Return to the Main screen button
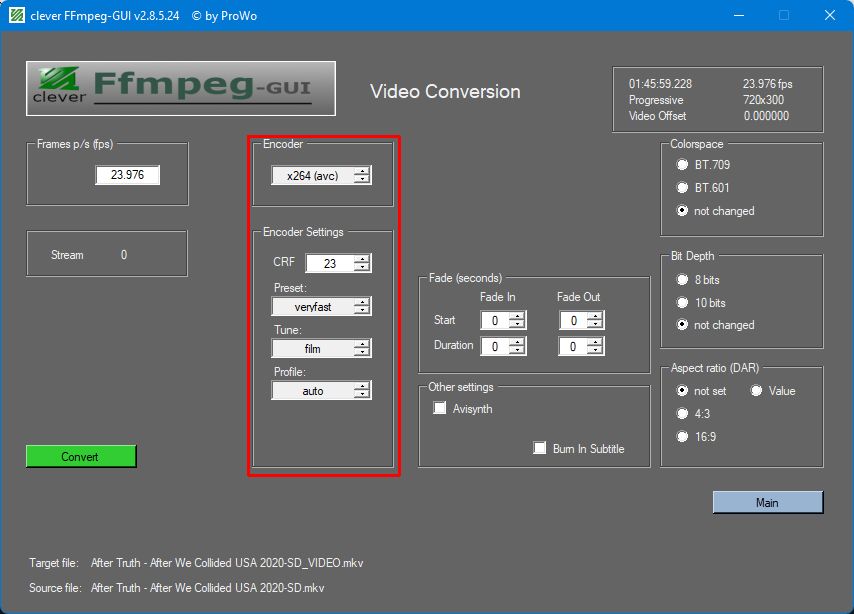Image resolution: width=854 pixels, height=614 pixels. tap(768, 502)
